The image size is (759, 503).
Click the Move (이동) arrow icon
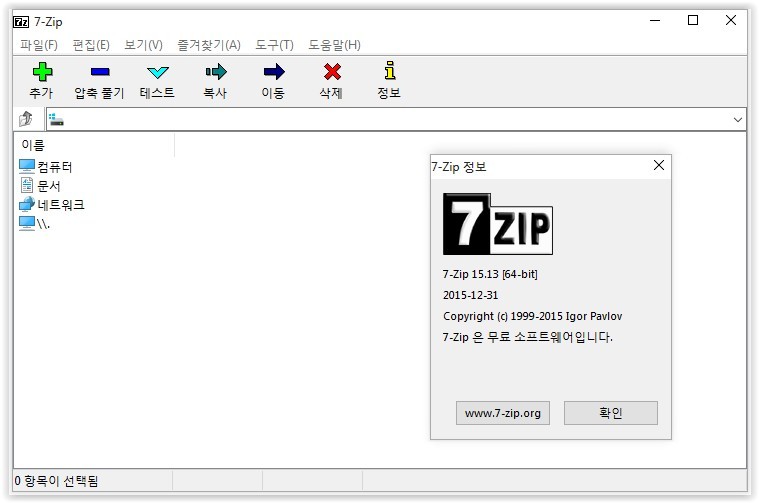pos(274,72)
